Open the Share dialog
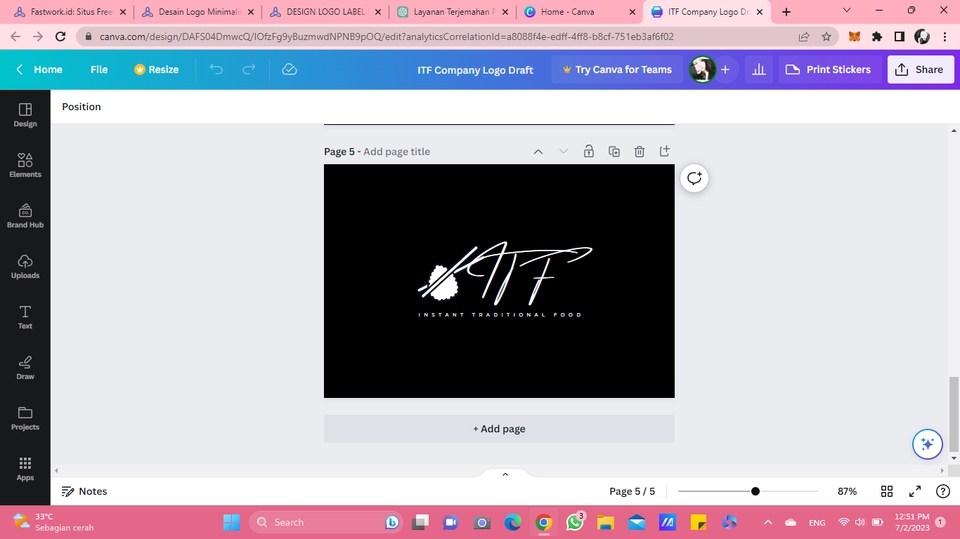Screen dimensions: 960x539 point(920,69)
